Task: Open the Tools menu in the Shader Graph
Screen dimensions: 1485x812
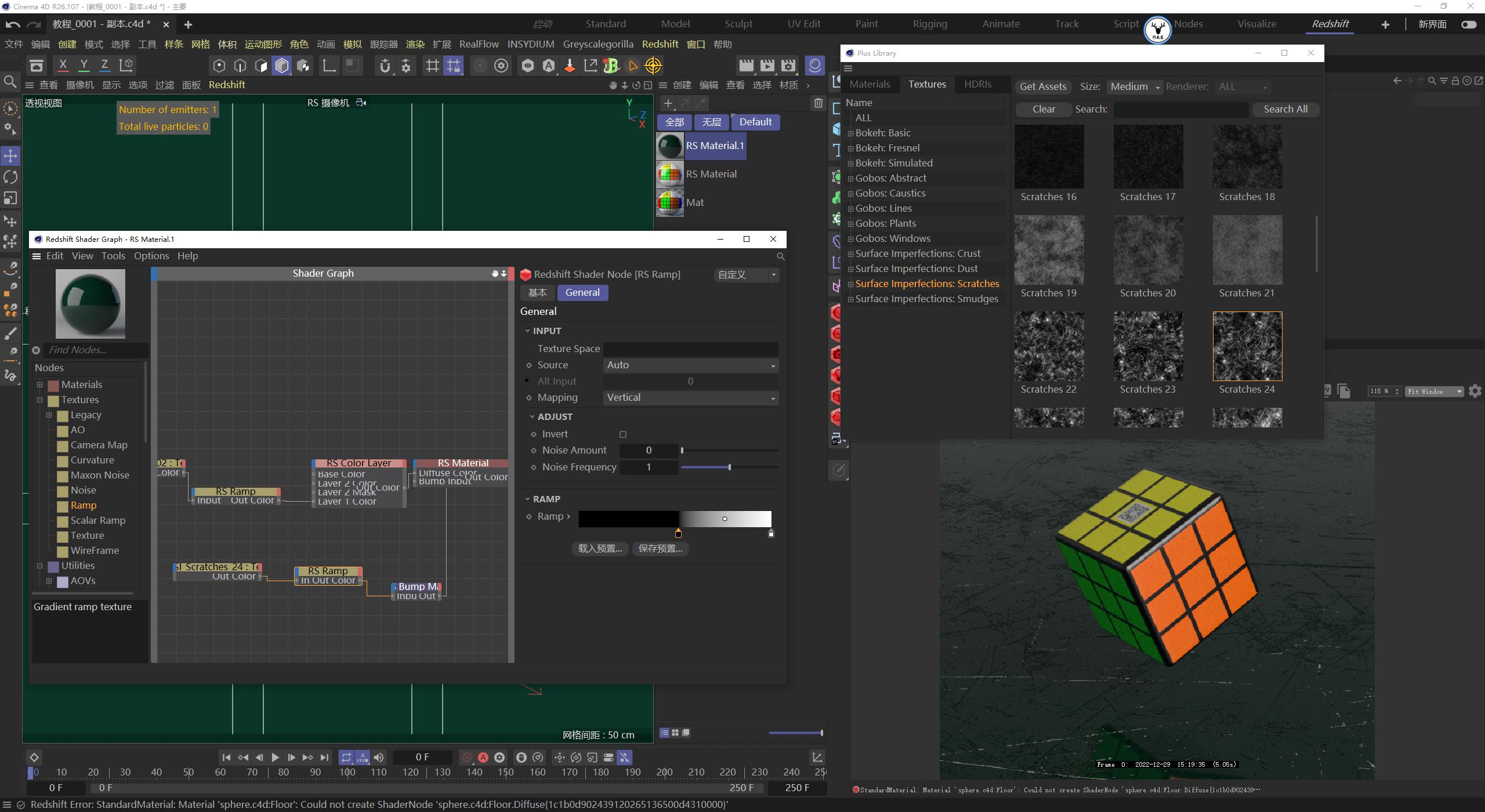Action: point(113,255)
